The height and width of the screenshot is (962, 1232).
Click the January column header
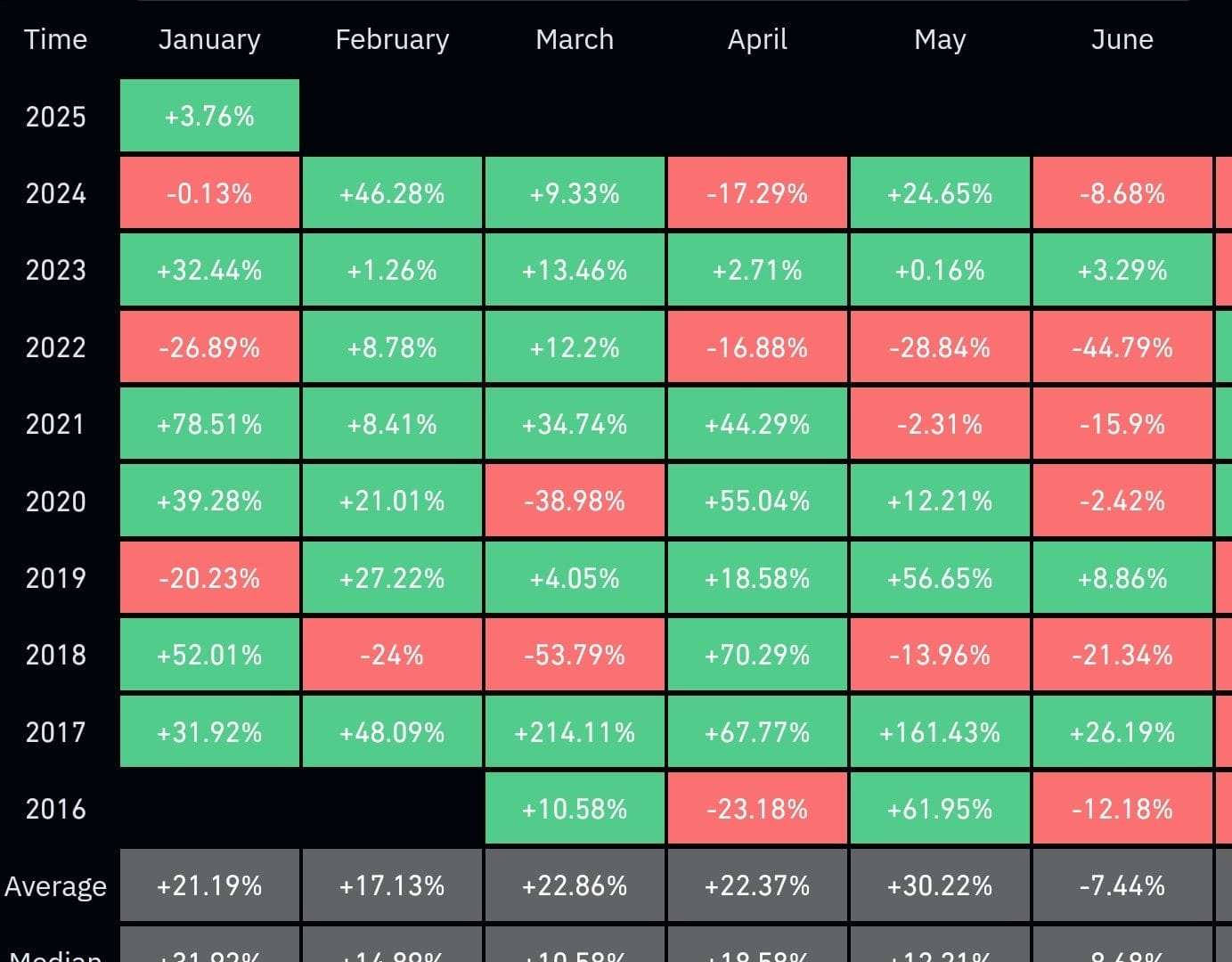click(x=209, y=39)
